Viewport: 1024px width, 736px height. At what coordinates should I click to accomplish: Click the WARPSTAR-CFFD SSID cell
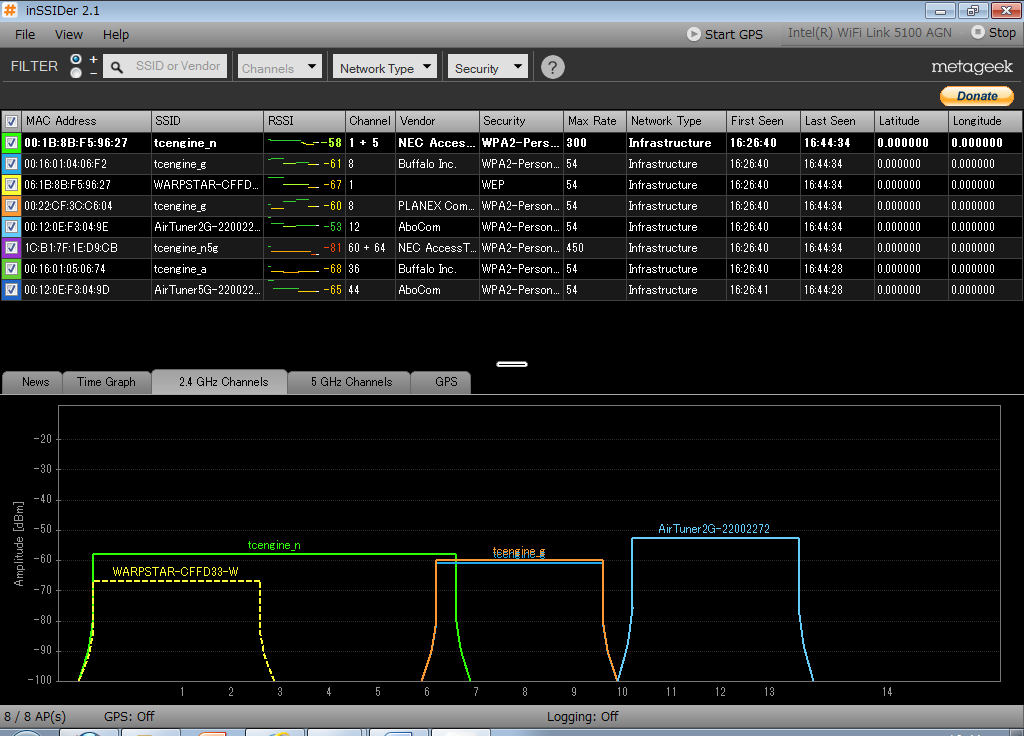207,185
